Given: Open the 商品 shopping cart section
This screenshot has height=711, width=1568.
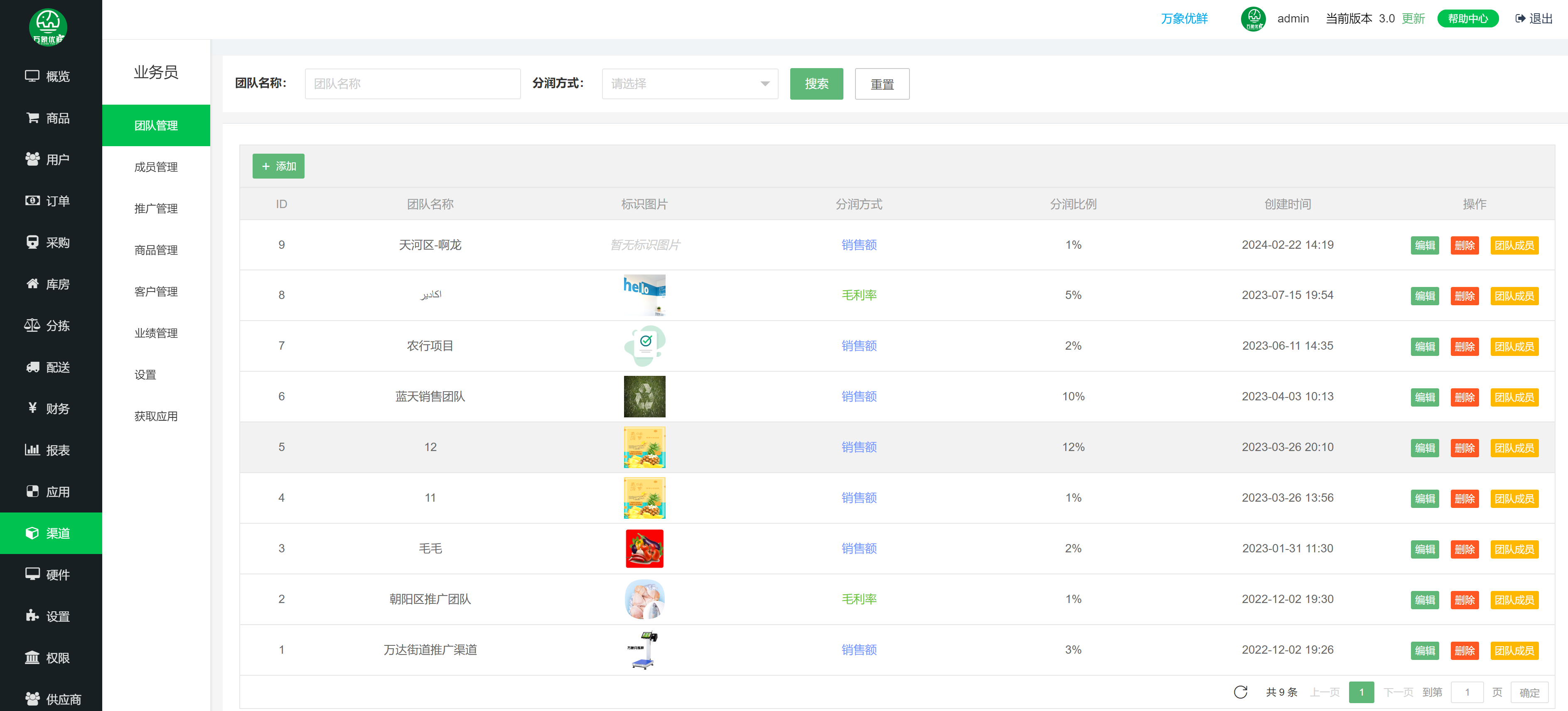Looking at the screenshot, I should [x=32, y=118].
